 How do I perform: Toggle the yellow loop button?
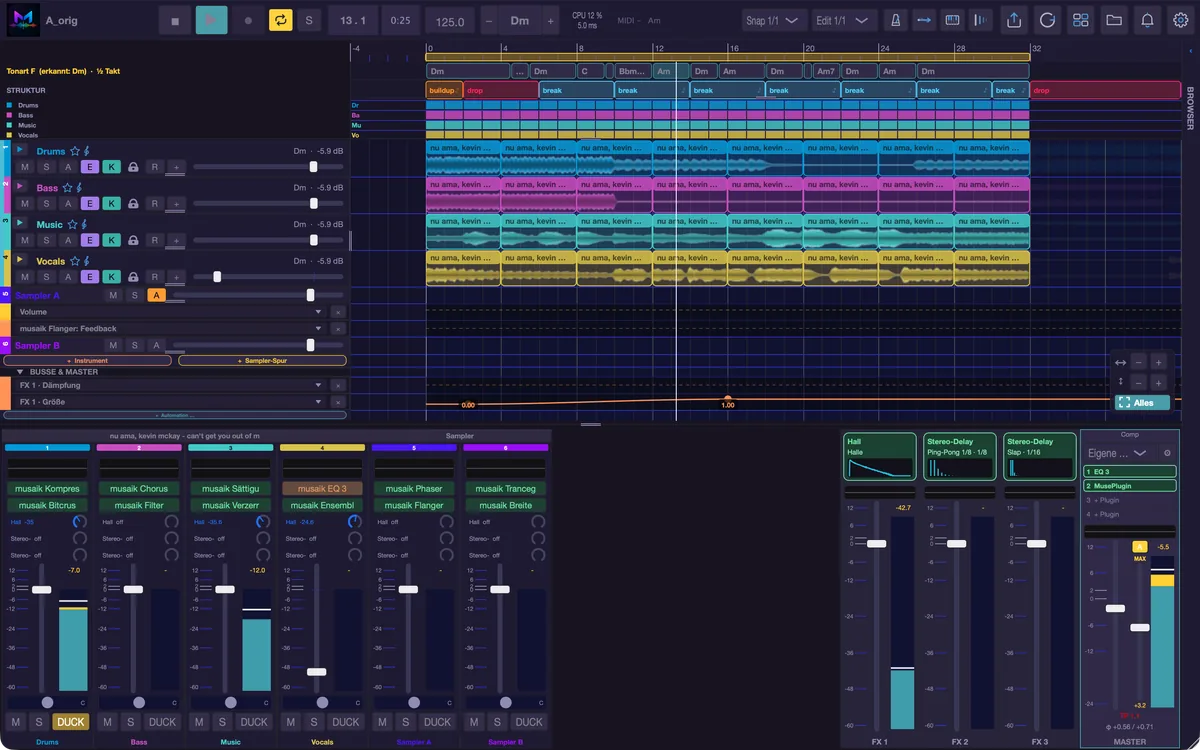tap(280, 20)
